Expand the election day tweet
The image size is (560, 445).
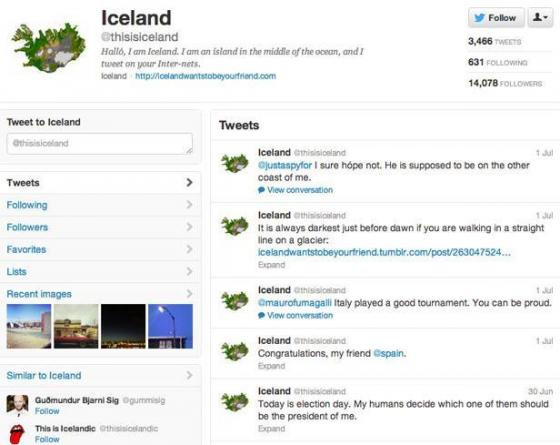point(271,429)
